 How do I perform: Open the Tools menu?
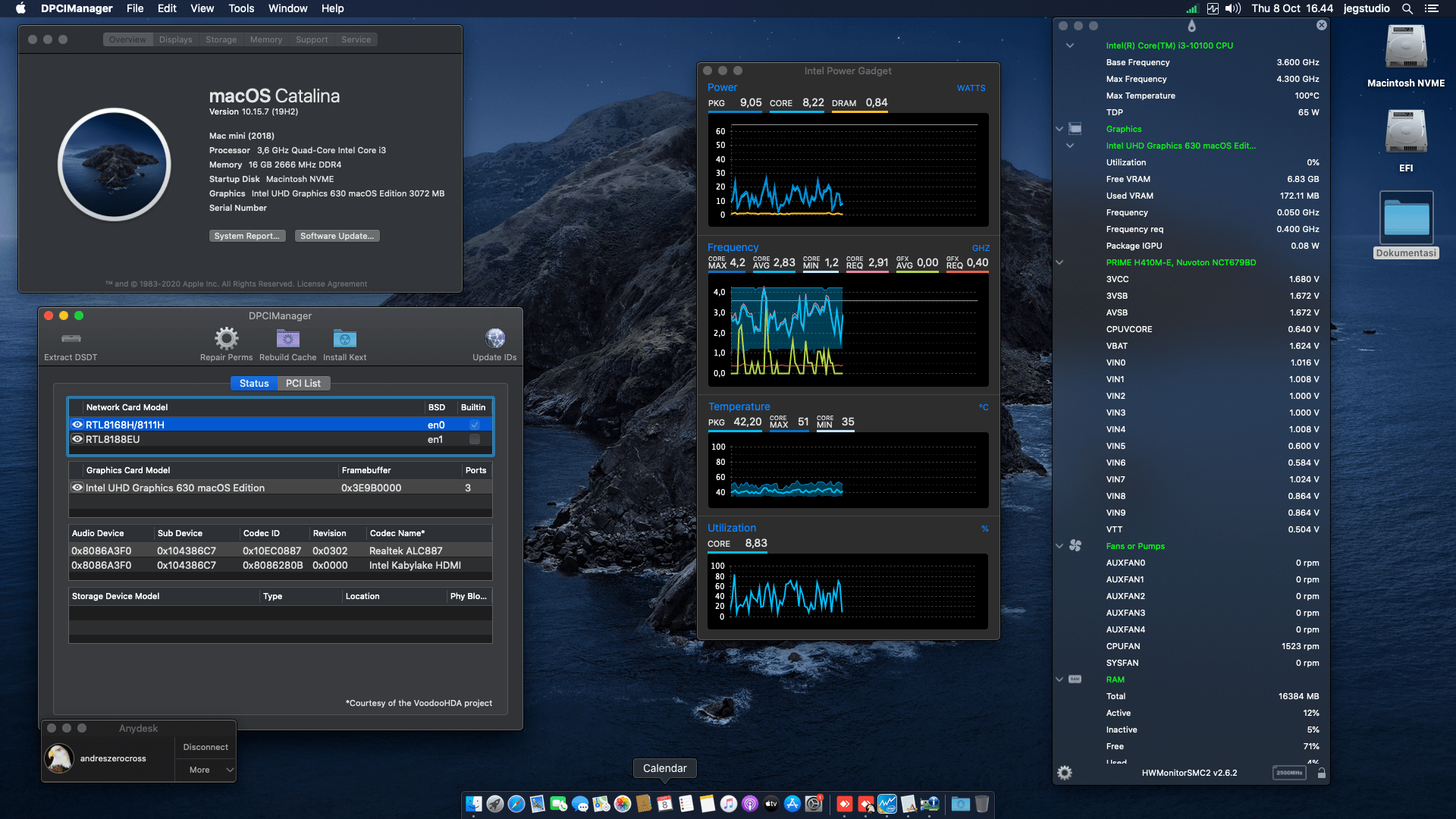(240, 8)
